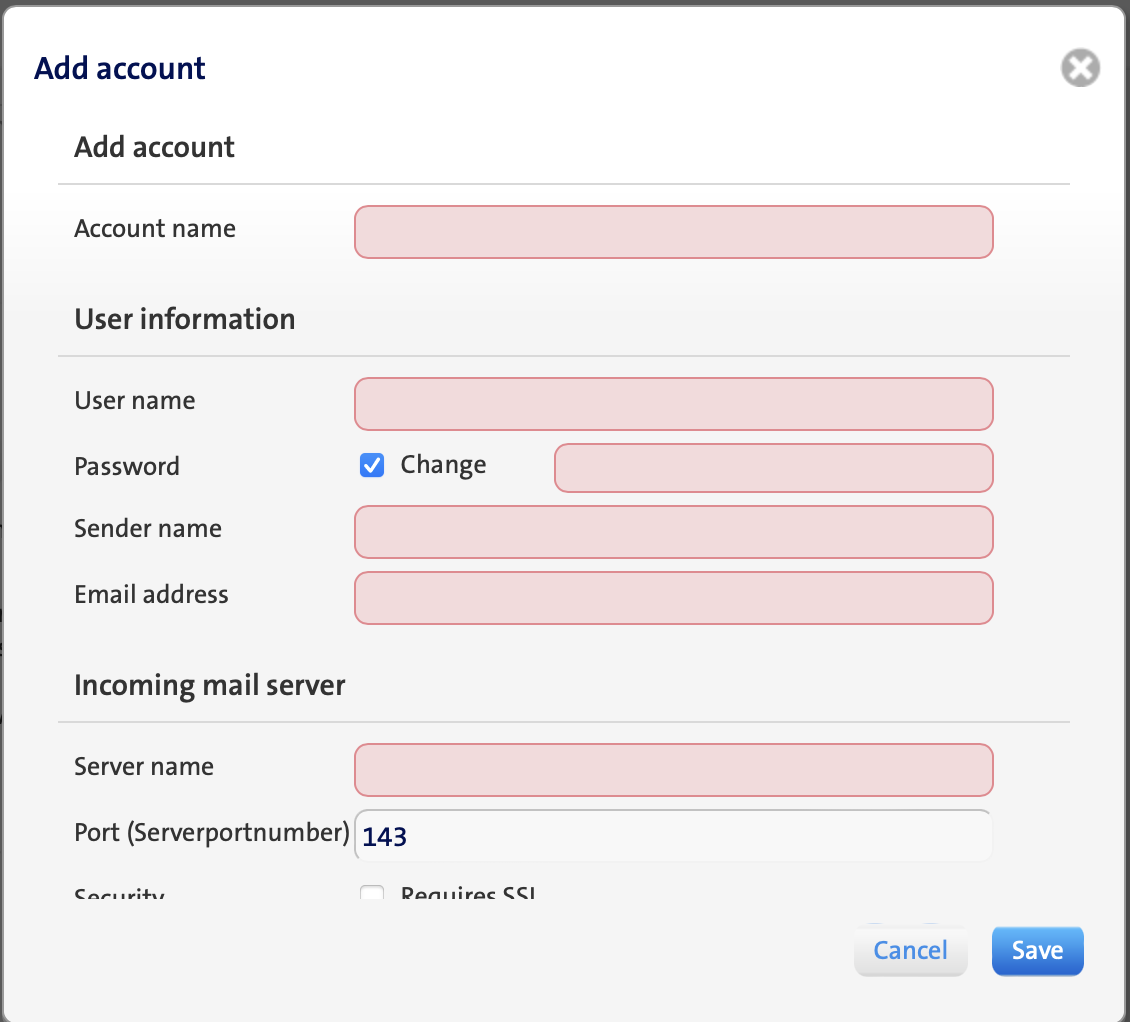This screenshot has height=1022, width=1130.
Task: Click the 'Account name' field label
Action: click(x=155, y=229)
